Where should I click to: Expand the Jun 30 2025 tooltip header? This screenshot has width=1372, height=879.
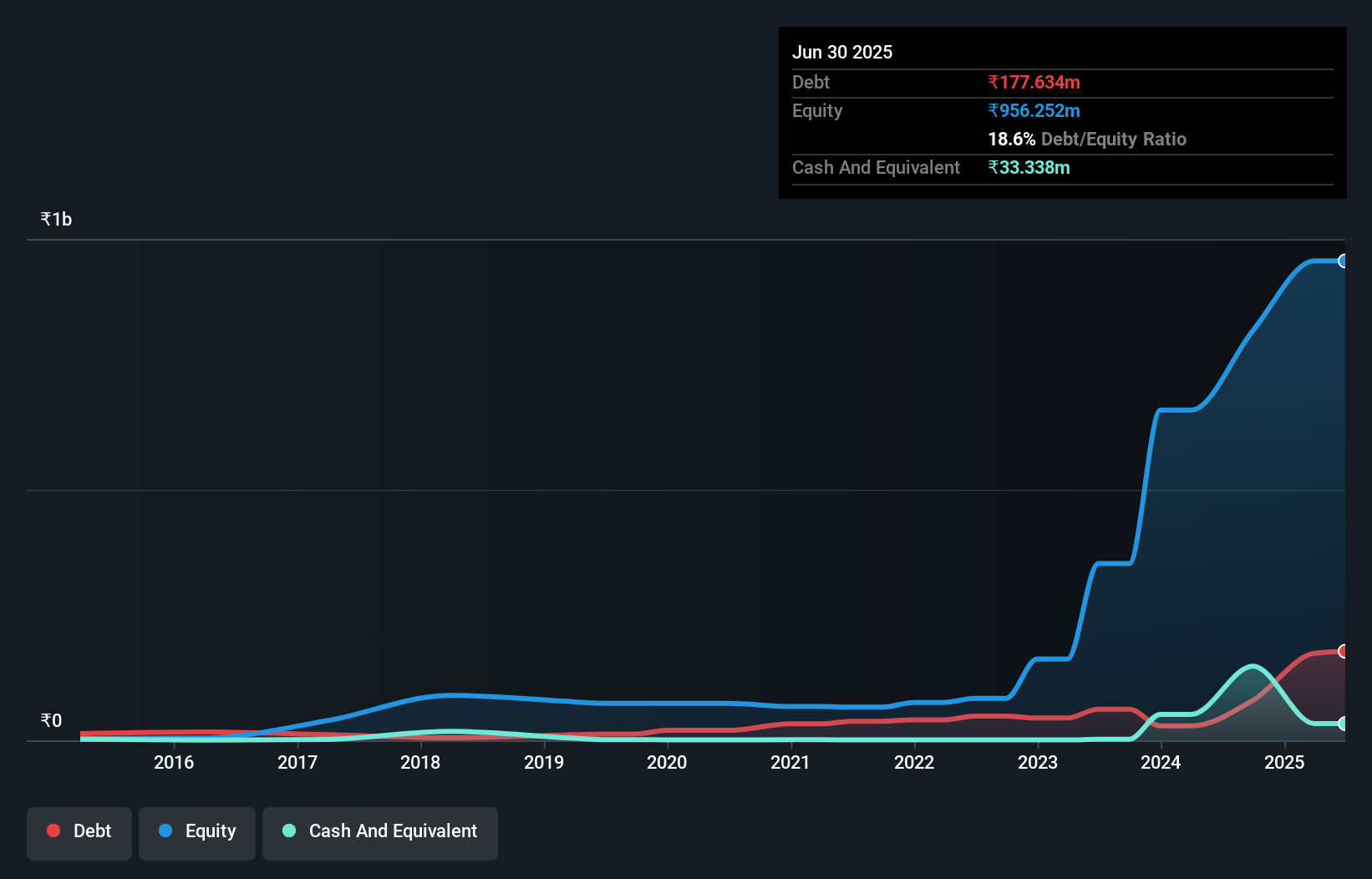click(x=842, y=52)
